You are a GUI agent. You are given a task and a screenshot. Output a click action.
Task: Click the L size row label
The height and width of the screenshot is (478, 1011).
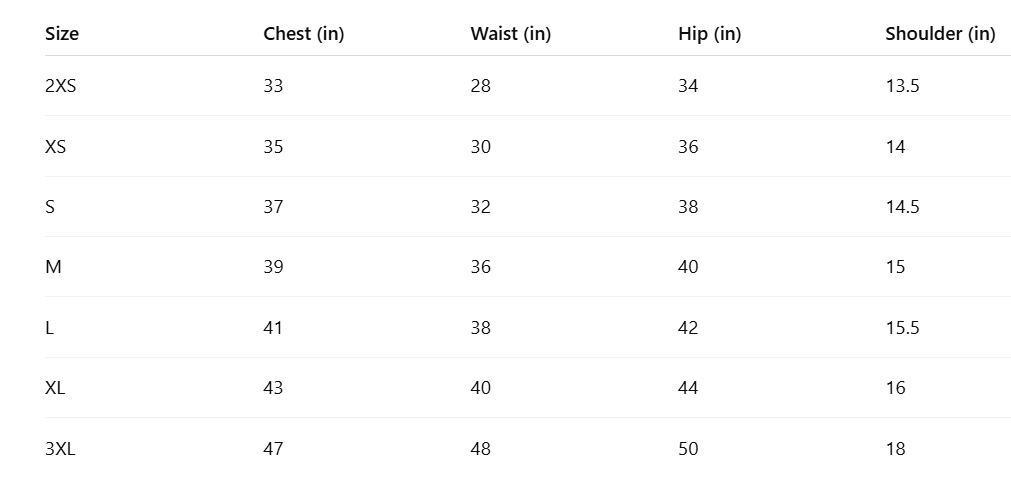[50, 328]
